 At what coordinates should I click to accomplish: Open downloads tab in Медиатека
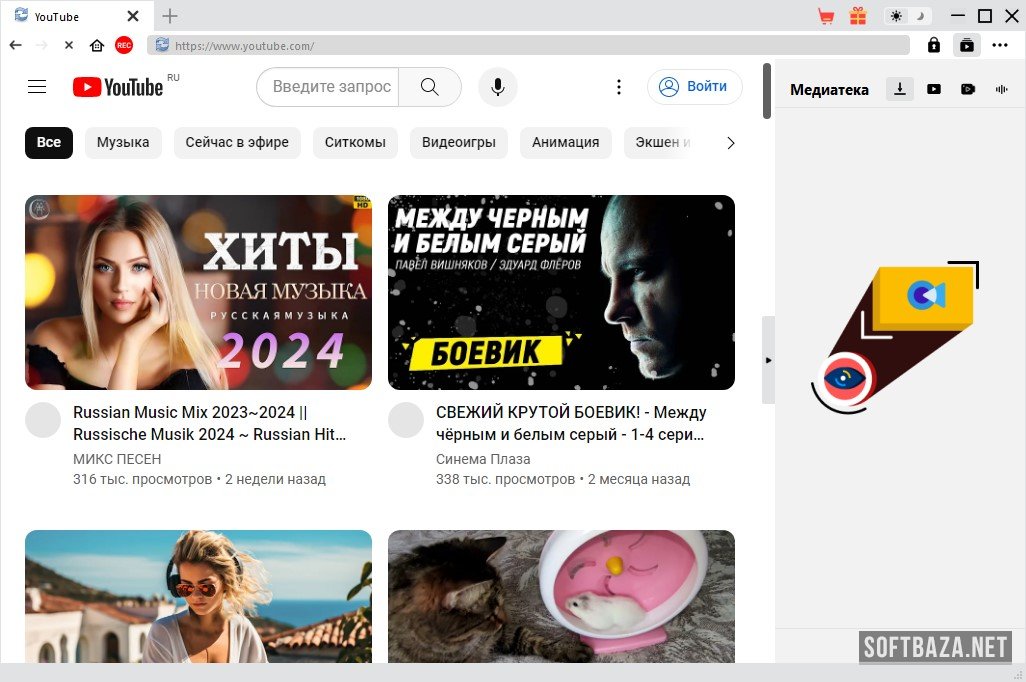[x=900, y=89]
